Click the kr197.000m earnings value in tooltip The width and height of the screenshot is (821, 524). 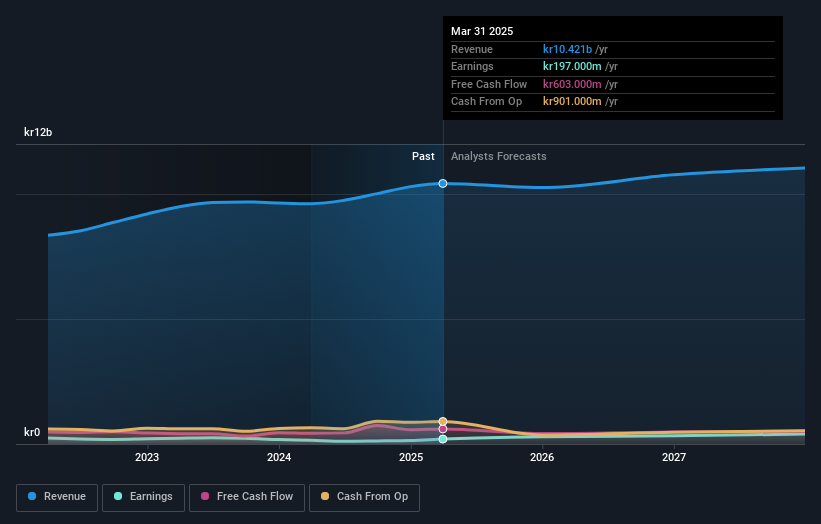[x=572, y=66]
